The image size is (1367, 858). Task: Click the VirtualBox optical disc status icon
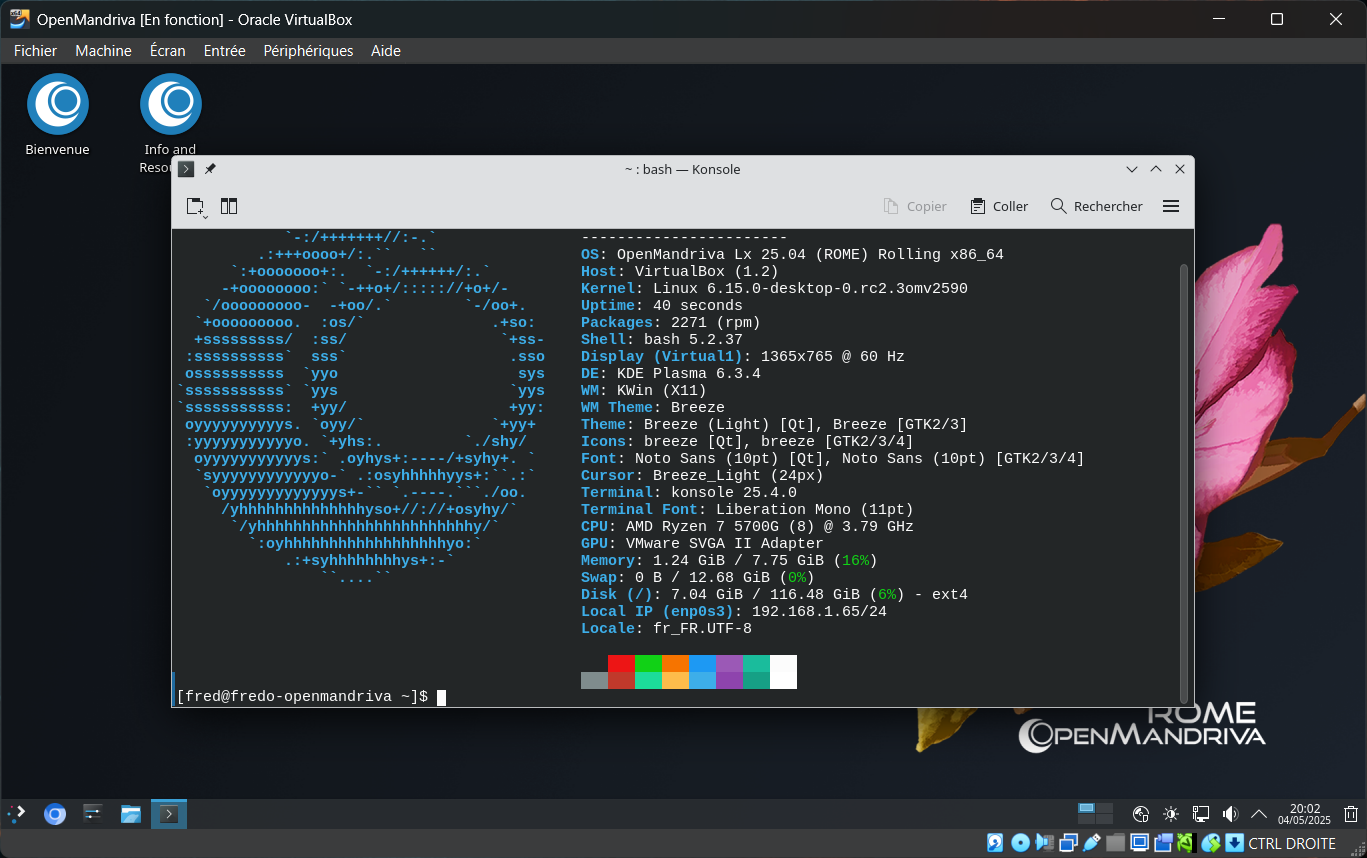click(1020, 843)
